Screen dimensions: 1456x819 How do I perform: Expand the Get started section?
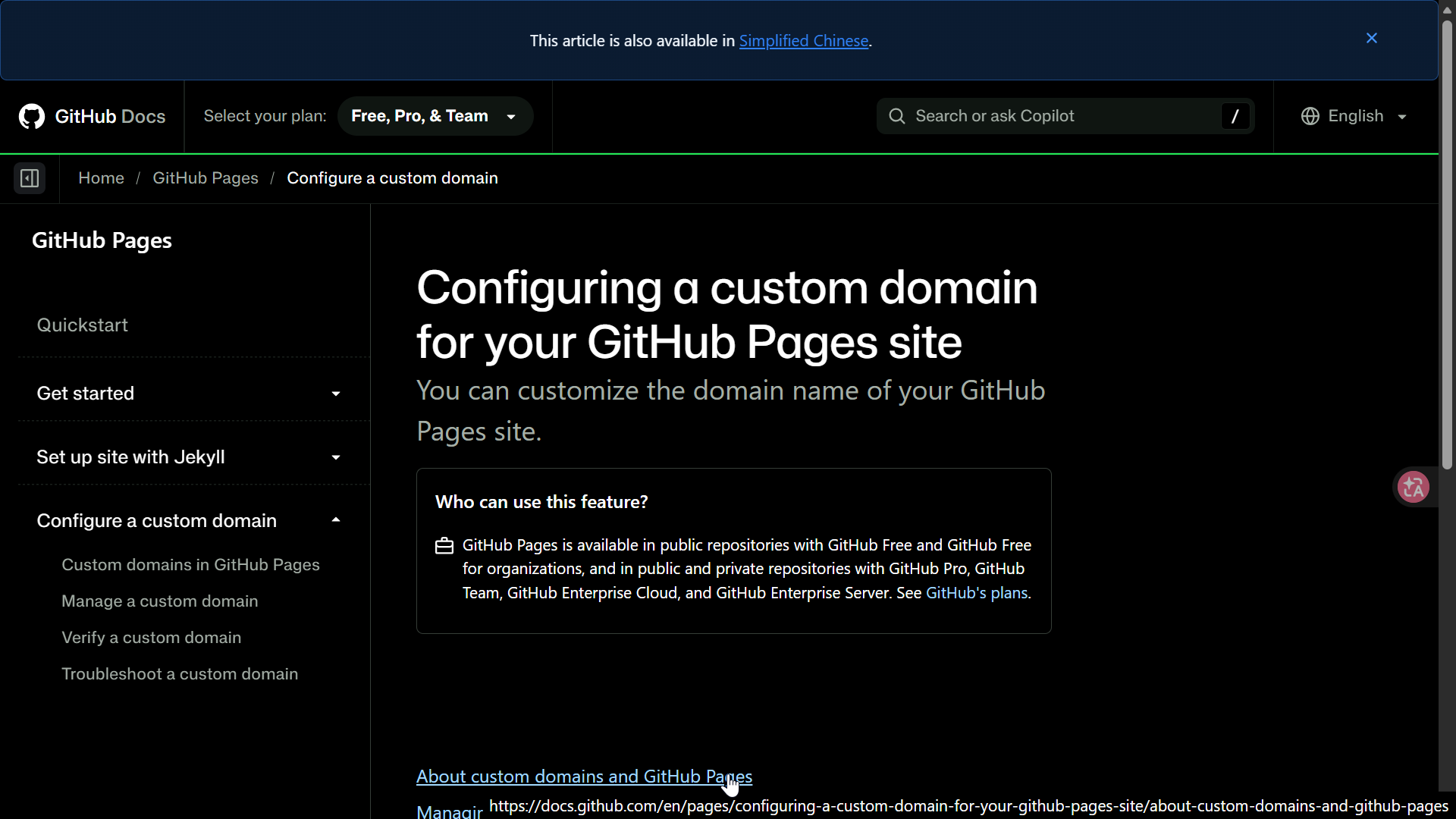coord(190,394)
